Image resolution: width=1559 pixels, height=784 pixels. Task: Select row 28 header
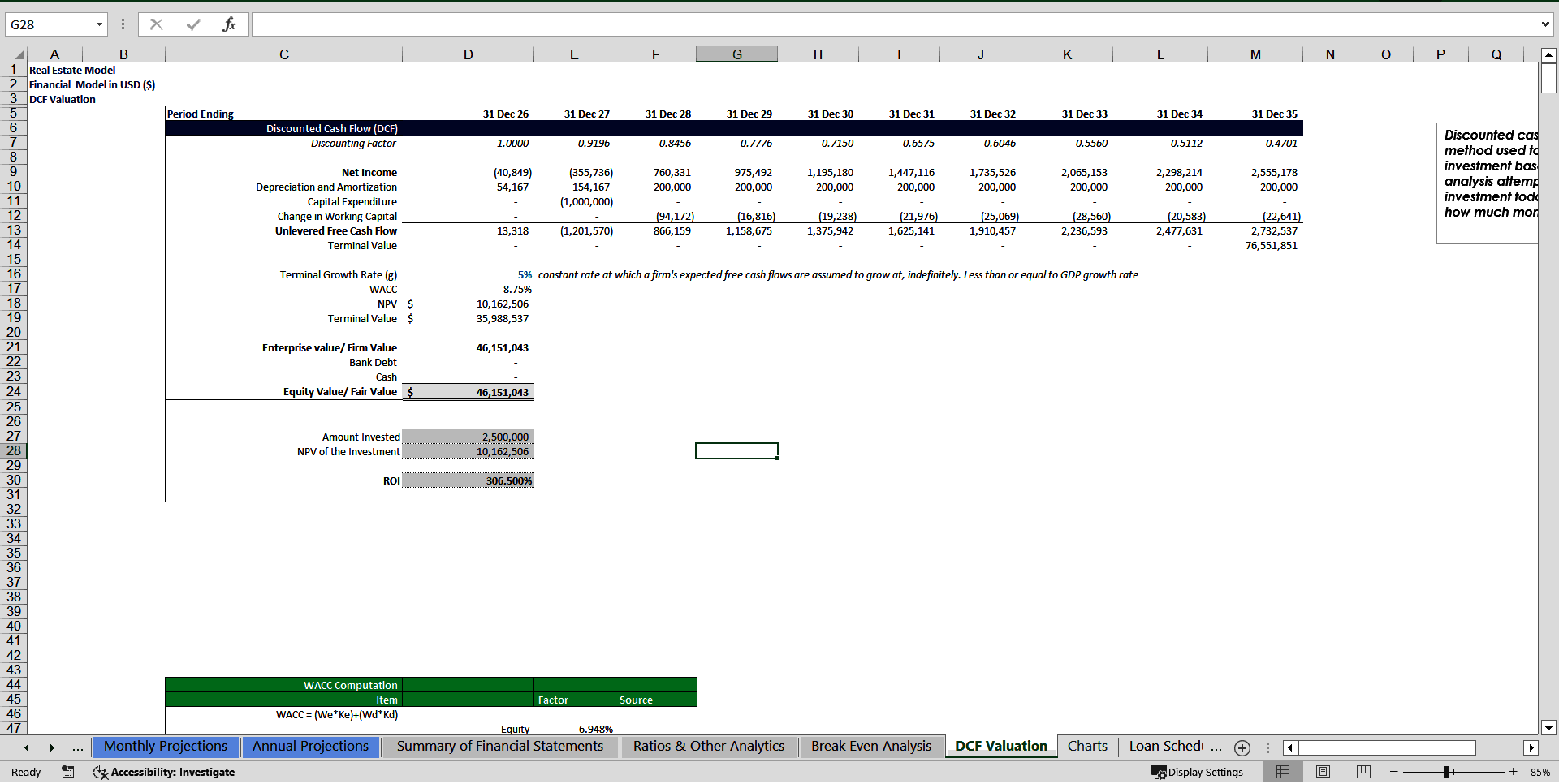click(x=14, y=450)
